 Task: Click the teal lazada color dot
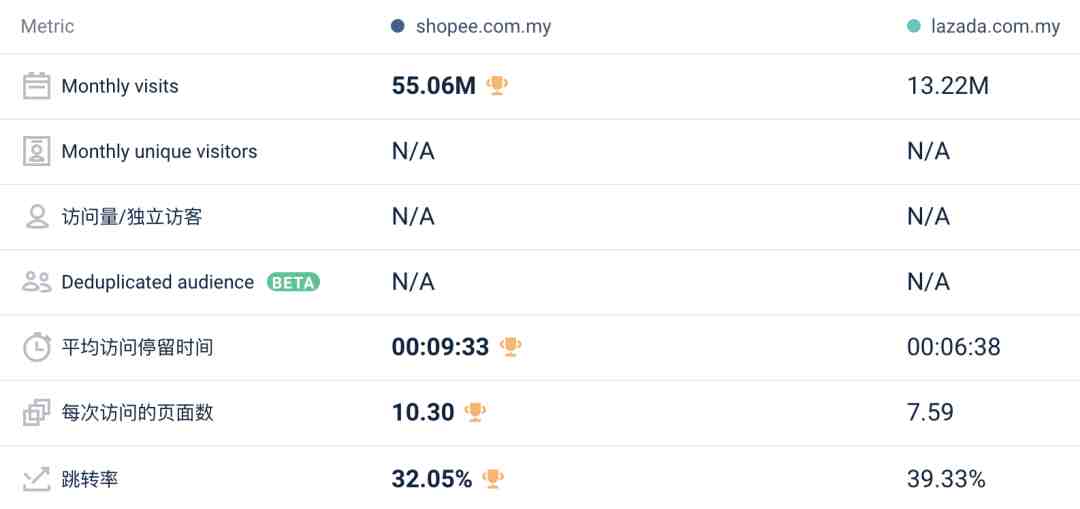pyautogui.click(x=914, y=27)
